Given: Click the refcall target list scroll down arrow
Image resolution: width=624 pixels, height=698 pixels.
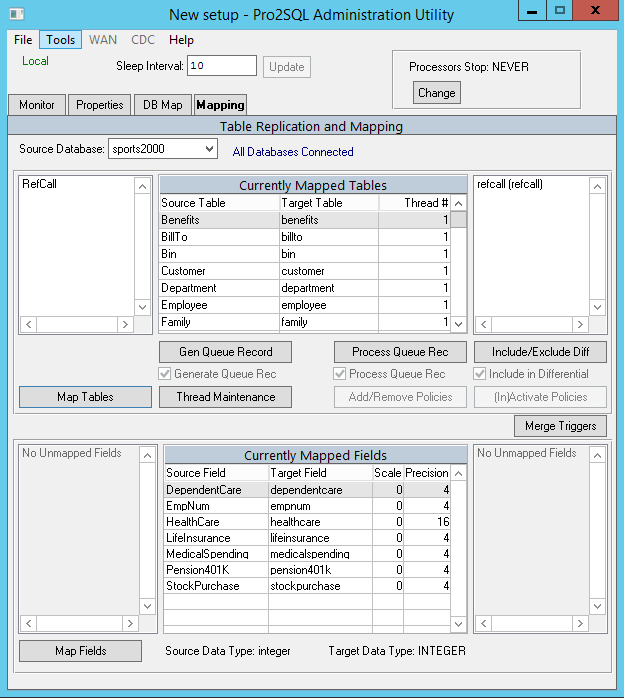Looking at the screenshot, I should 597,307.
